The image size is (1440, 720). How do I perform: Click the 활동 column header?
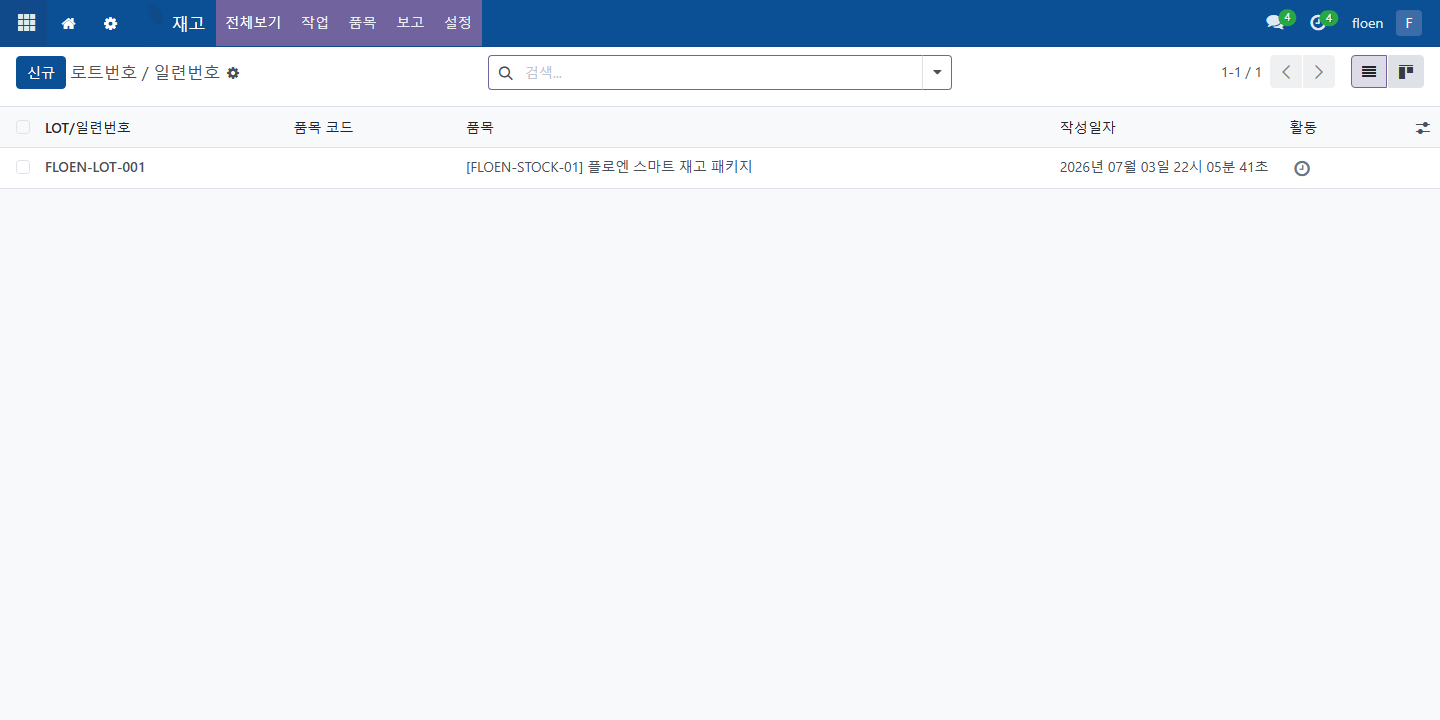point(1303,127)
